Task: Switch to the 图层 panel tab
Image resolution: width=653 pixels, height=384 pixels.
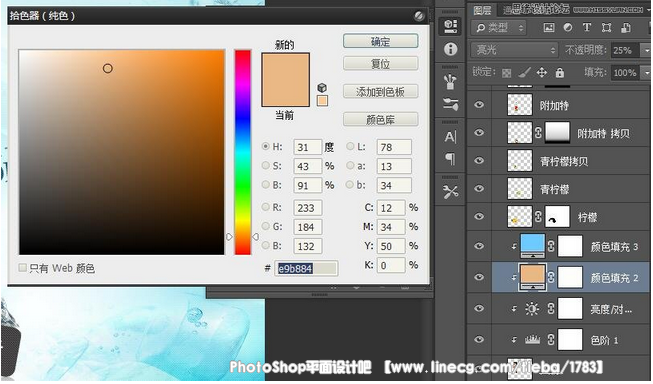Action: pyautogui.click(x=482, y=10)
